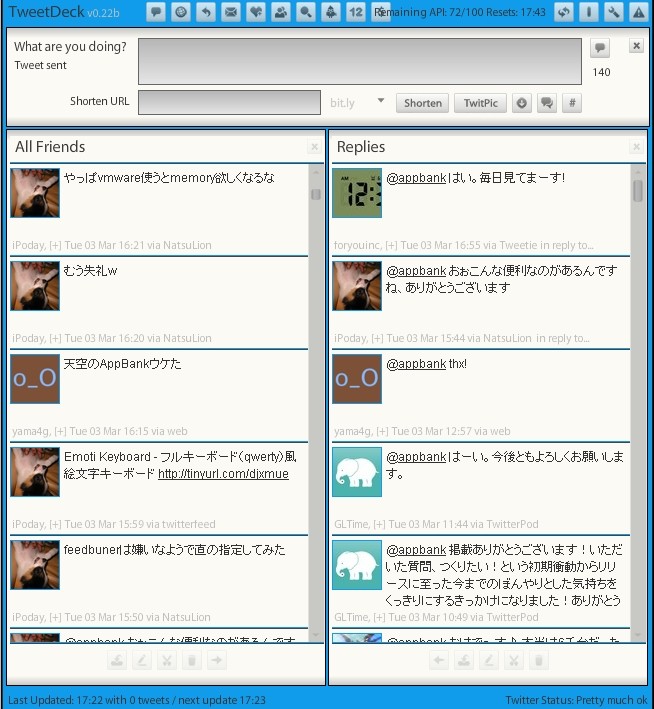The width and height of the screenshot is (654, 709).
Task: Click [+] in GLTime's 10:49 reply footer
Action: [379, 617]
